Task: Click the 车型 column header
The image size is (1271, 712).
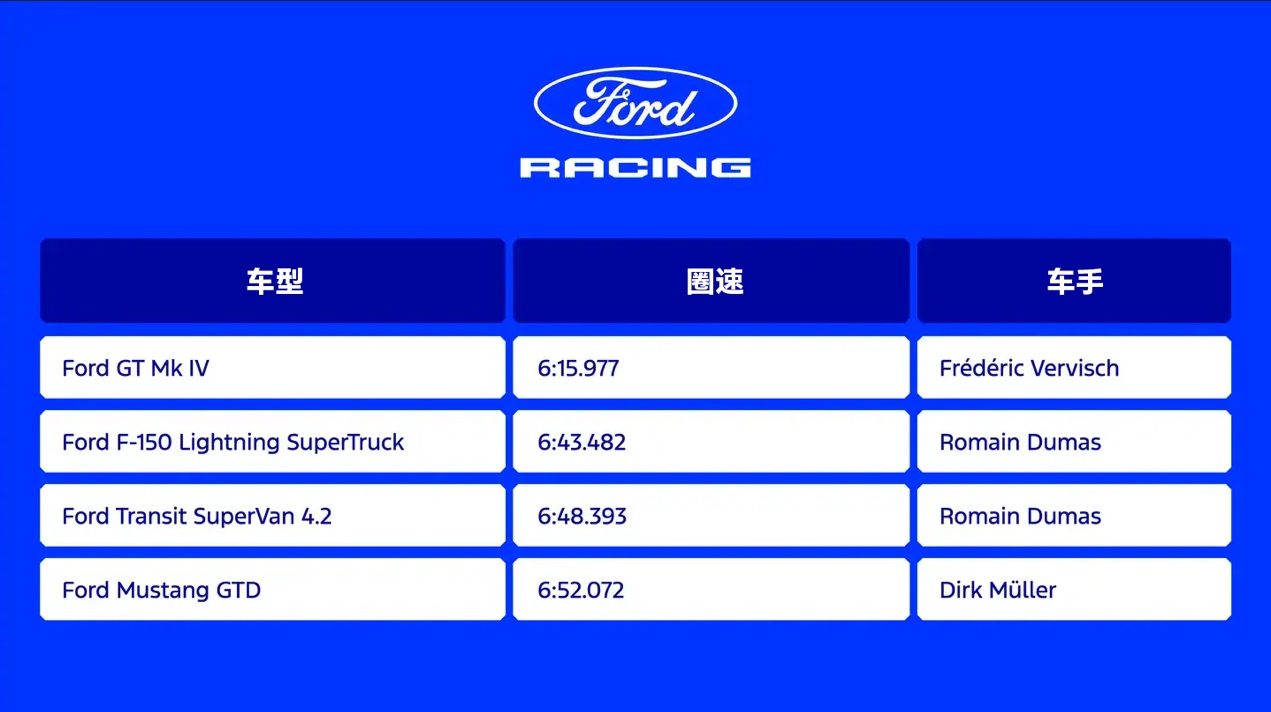Action: 273,281
